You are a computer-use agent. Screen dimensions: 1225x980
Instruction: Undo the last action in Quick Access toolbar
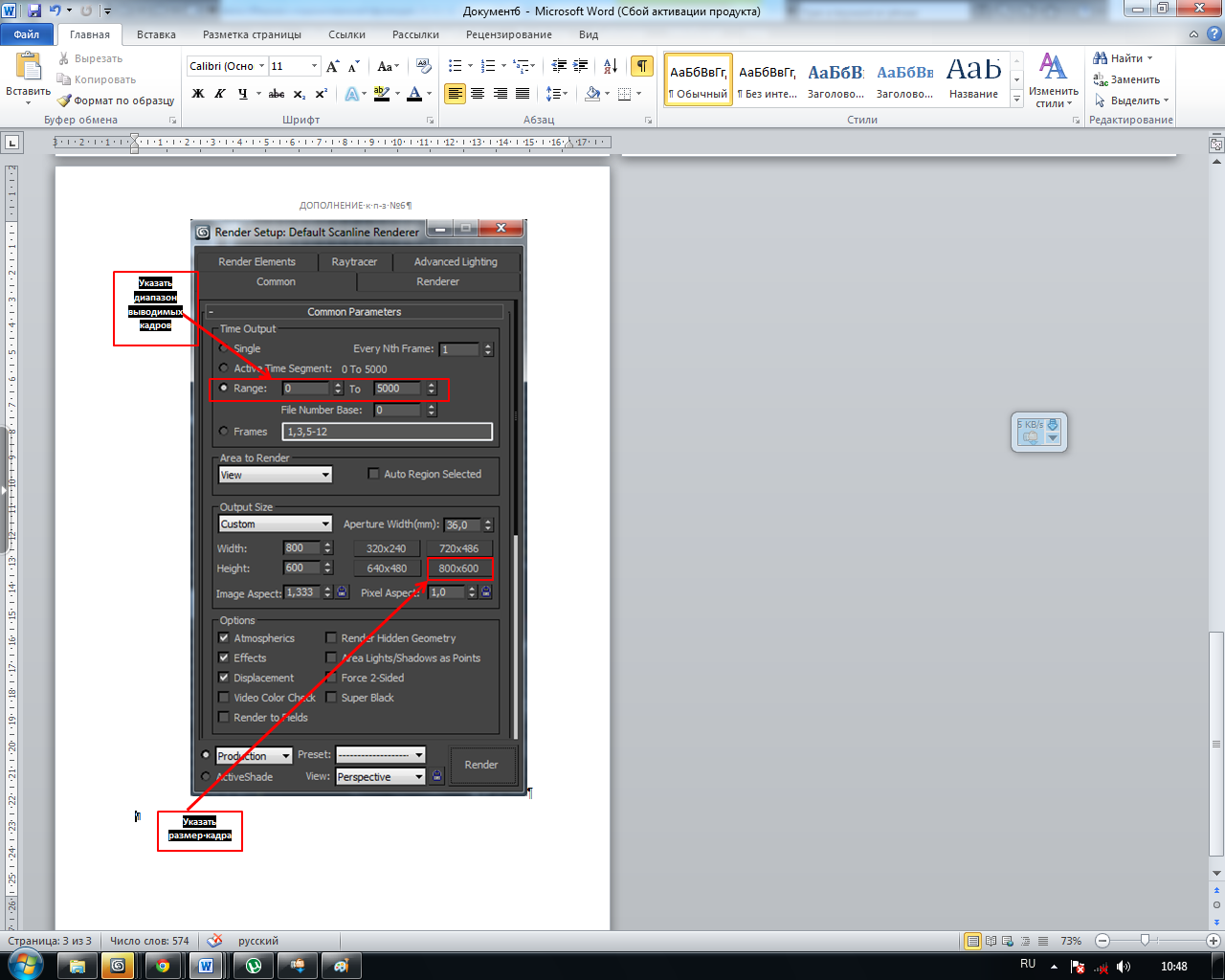coord(56,11)
